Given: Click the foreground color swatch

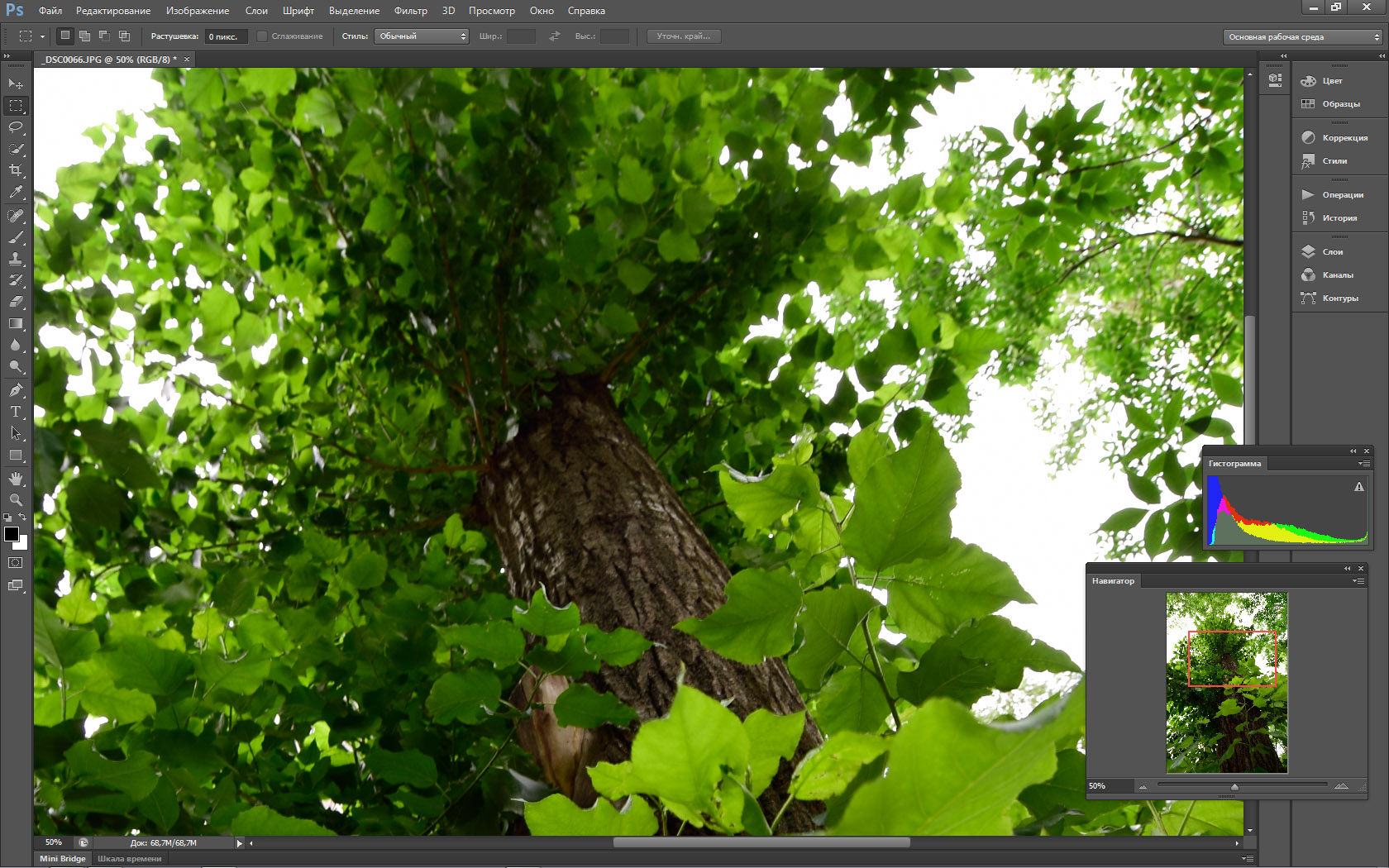Looking at the screenshot, I should [x=12, y=534].
